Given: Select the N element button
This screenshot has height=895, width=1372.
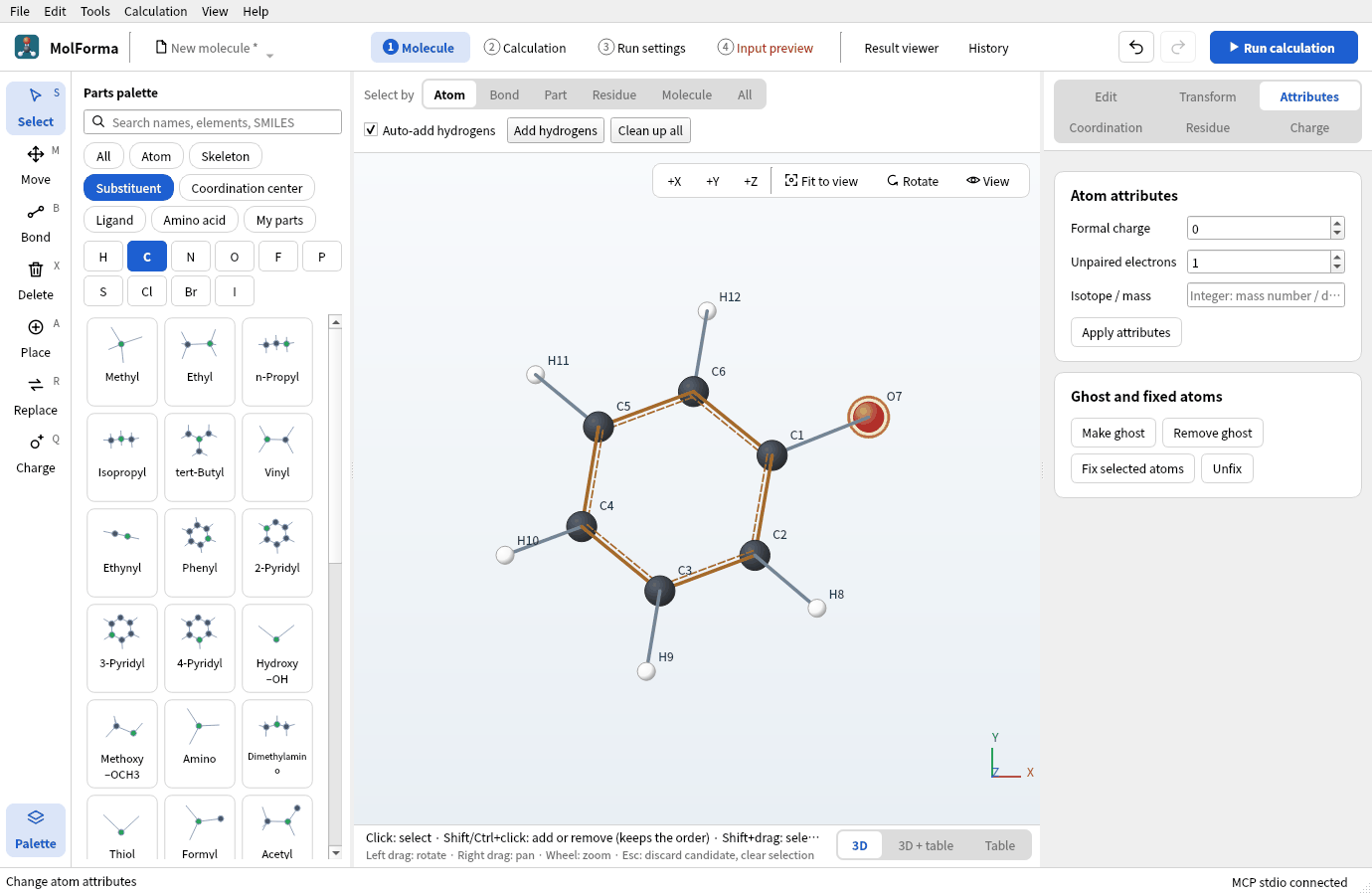Looking at the screenshot, I should point(191,257).
